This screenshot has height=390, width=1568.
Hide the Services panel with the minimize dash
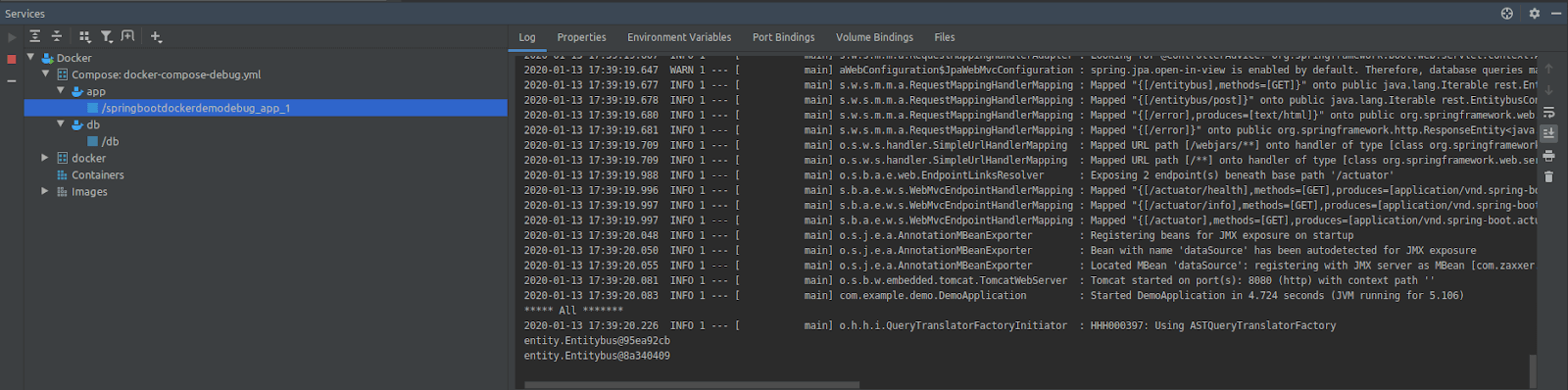[x=1556, y=13]
